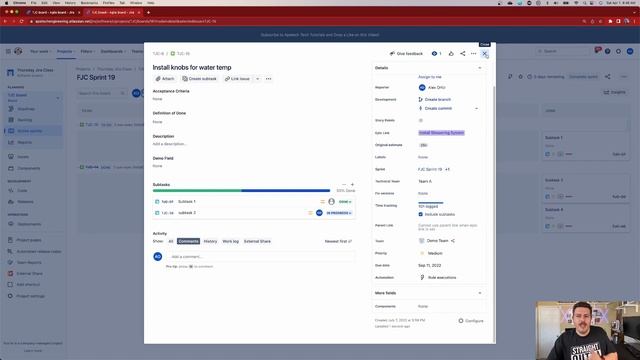Click the Project settings gear in the sidebar
This screenshot has height=360, width=640.
tap(11, 296)
